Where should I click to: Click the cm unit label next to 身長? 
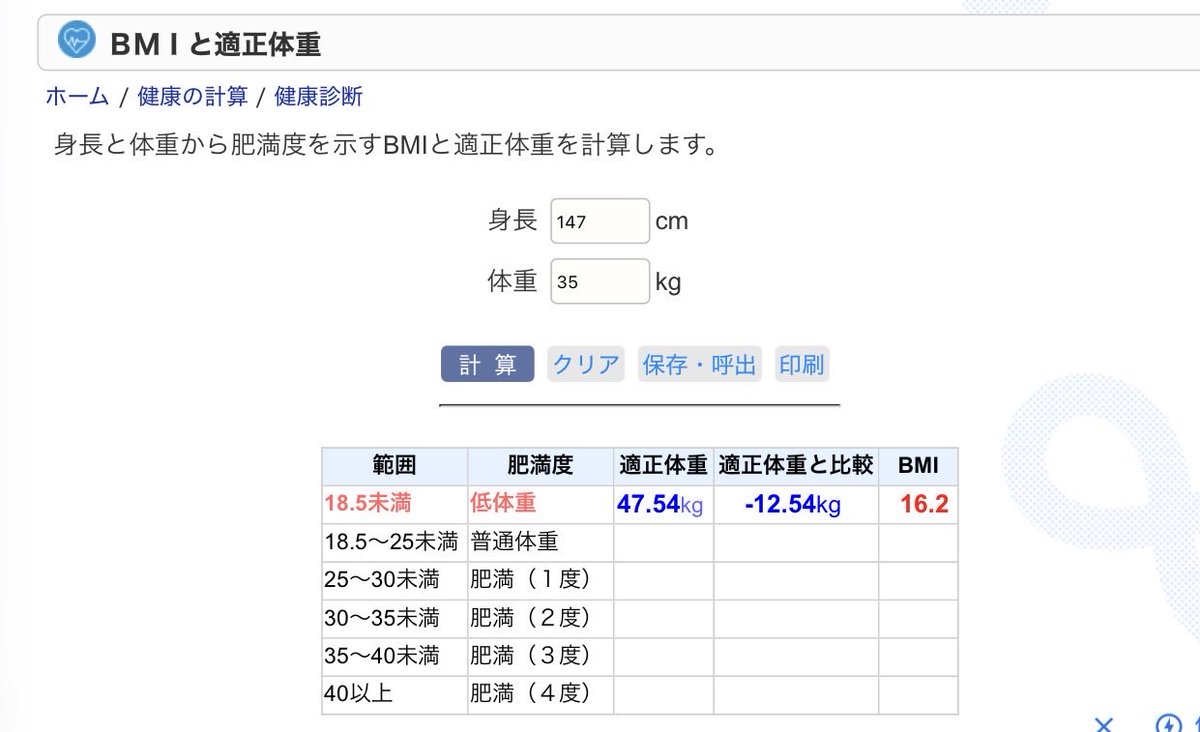[x=672, y=222]
